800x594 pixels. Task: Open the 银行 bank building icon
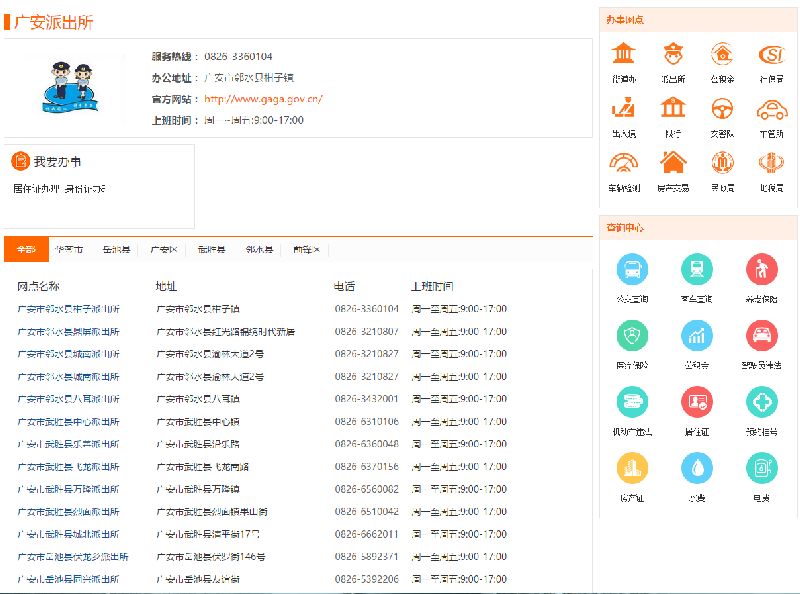(673, 109)
